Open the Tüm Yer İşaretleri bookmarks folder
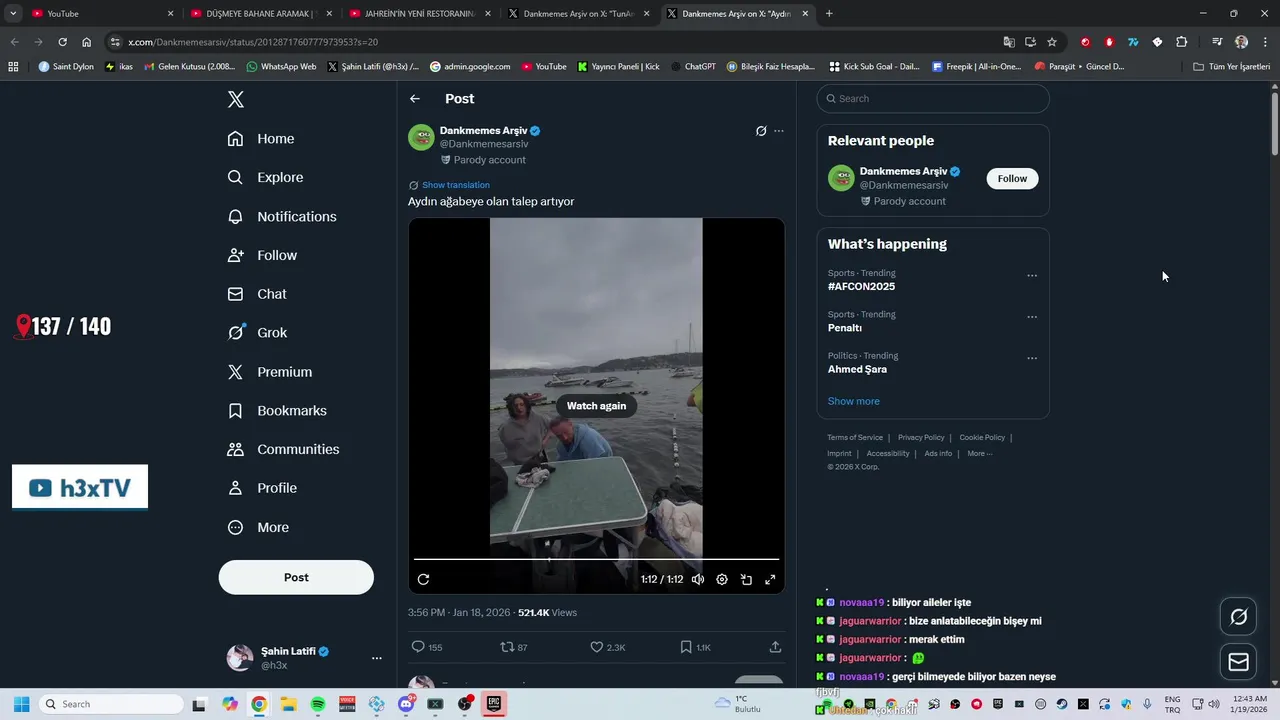Image resolution: width=1280 pixels, height=720 pixels. point(1232,67)
